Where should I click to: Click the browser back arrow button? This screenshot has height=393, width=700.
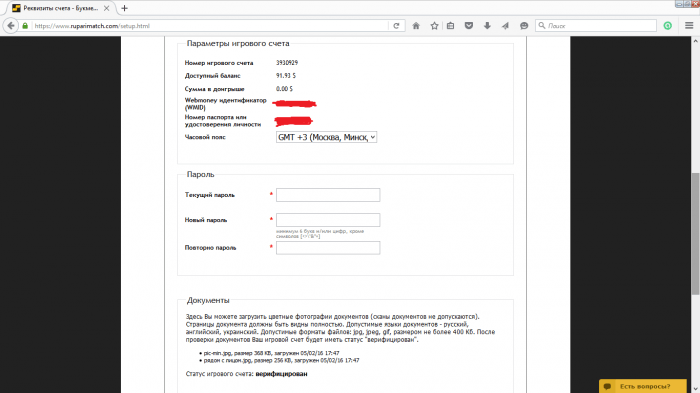pos(11,26)
